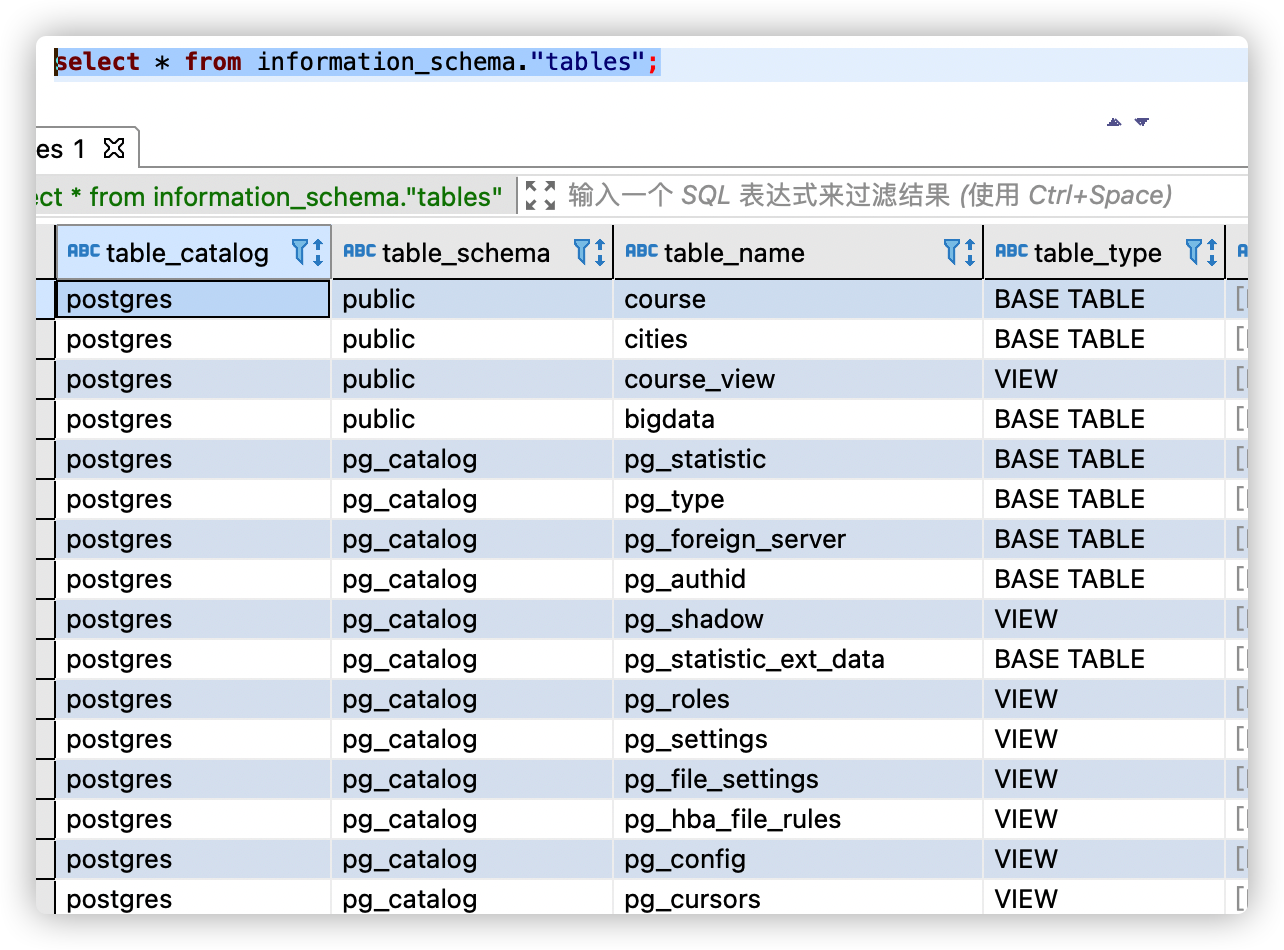Click the sort icon on table_catalog column header

point(315,253)
